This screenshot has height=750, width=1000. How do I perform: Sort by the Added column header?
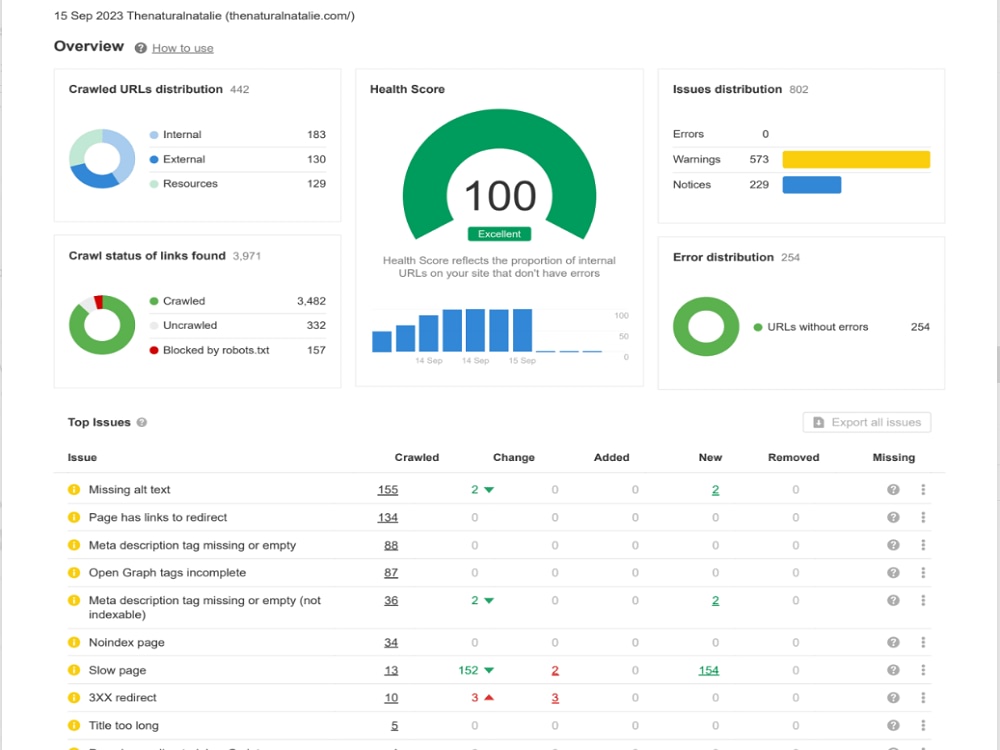(x=612, y=457)
